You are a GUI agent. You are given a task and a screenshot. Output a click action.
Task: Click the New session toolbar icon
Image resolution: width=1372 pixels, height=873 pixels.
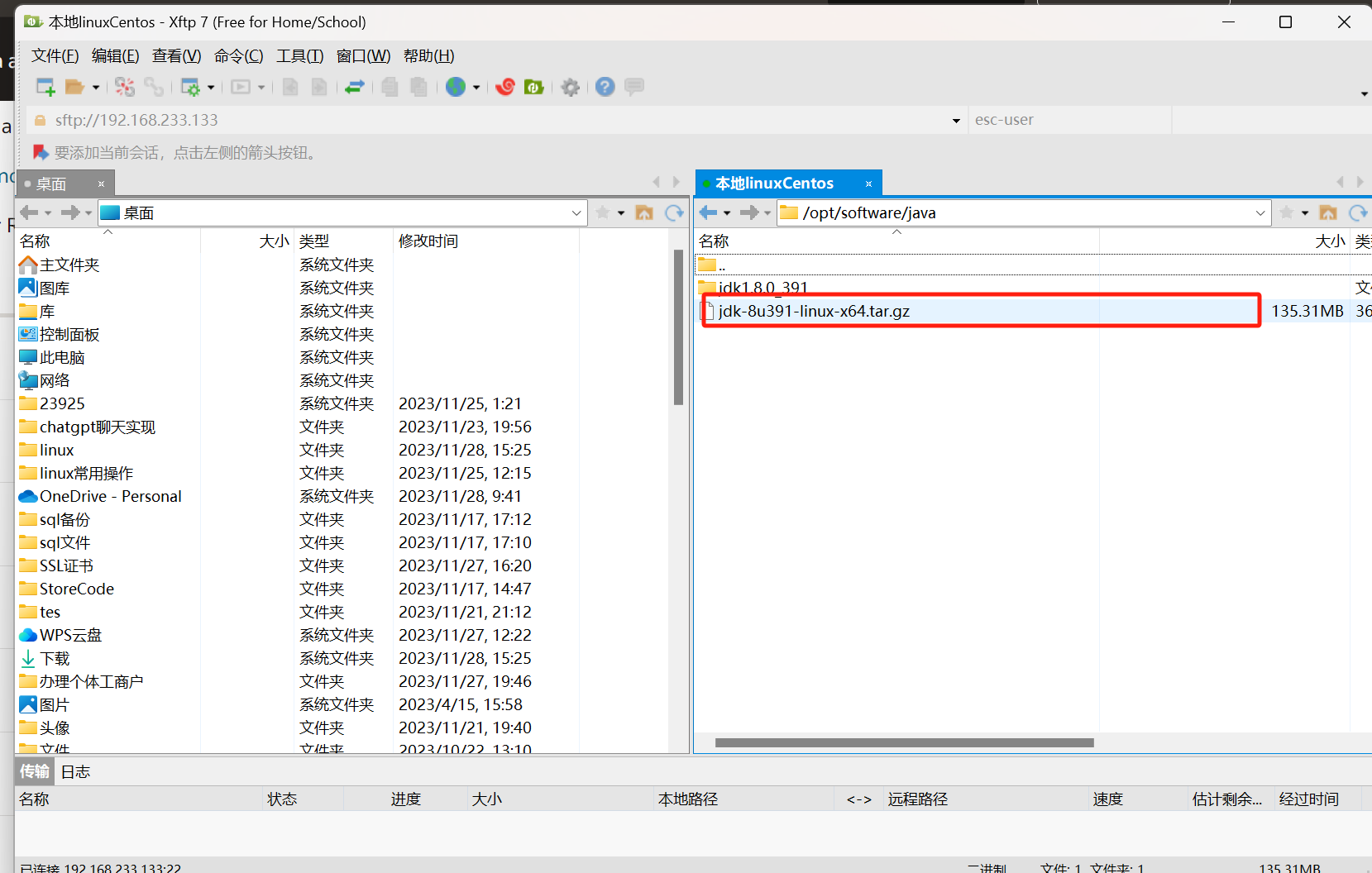pyautogui.click(x=45, y=87)
